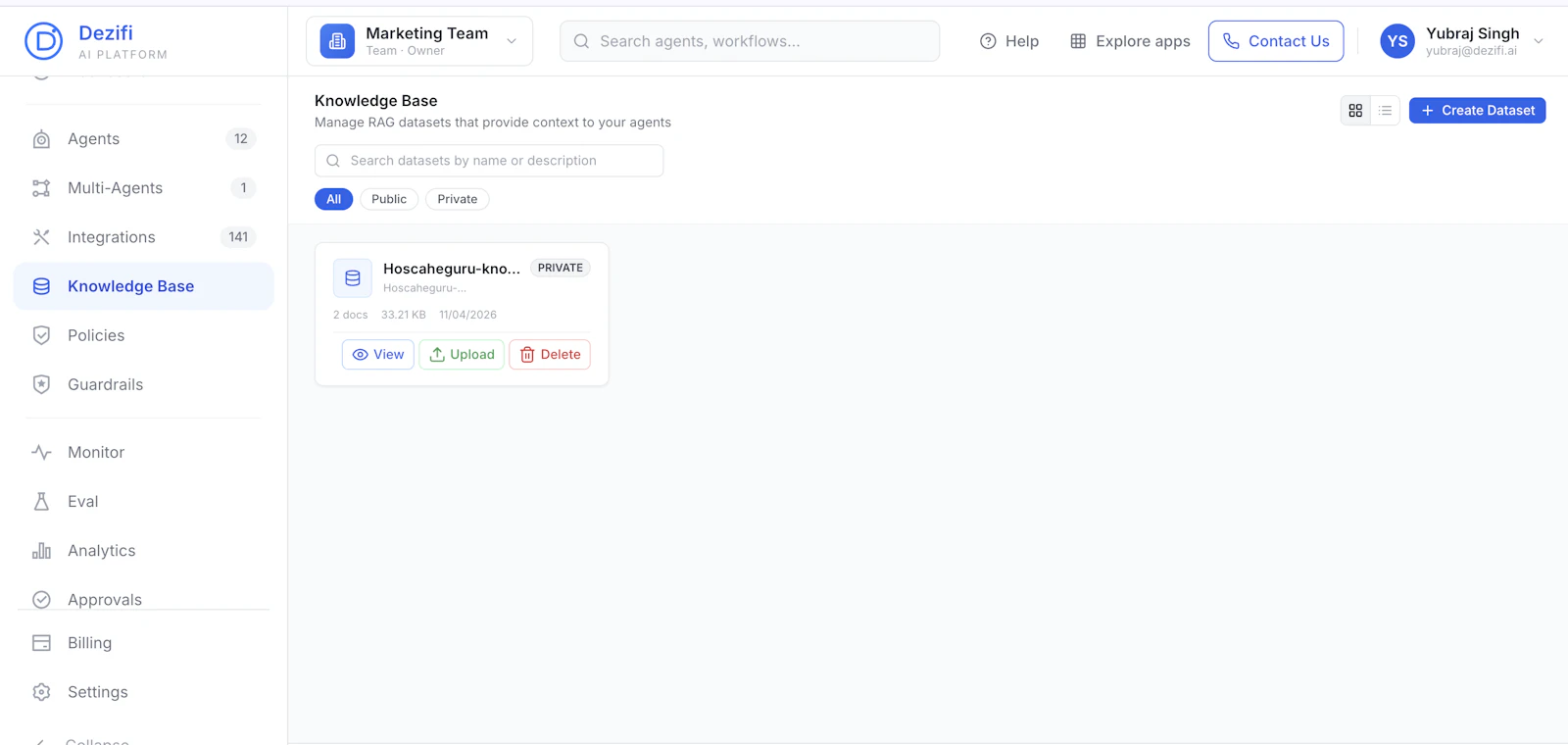Click the Guardrails shield icon

pyautogui.click(x=41, y=384)
